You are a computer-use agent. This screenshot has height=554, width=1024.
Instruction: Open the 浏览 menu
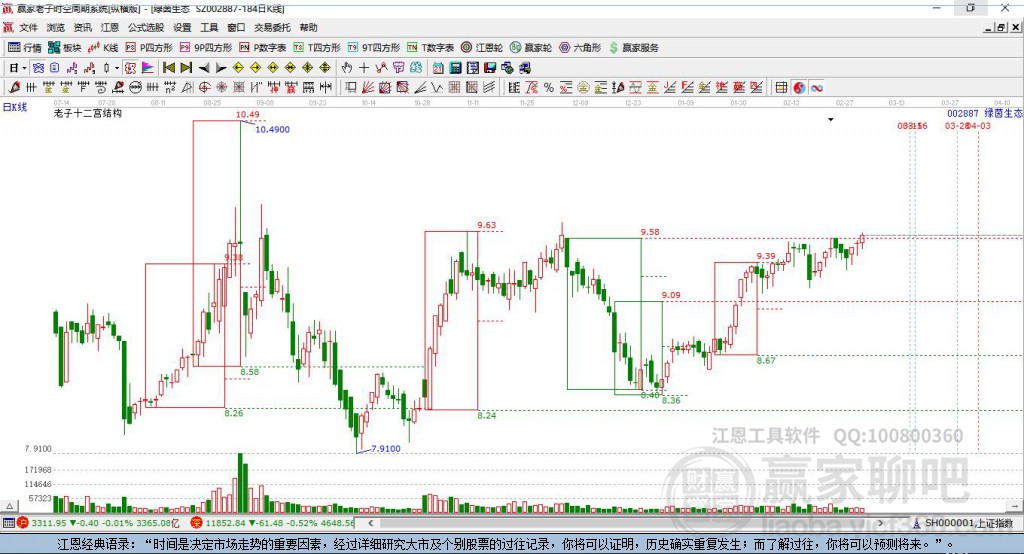pos(56,27)
